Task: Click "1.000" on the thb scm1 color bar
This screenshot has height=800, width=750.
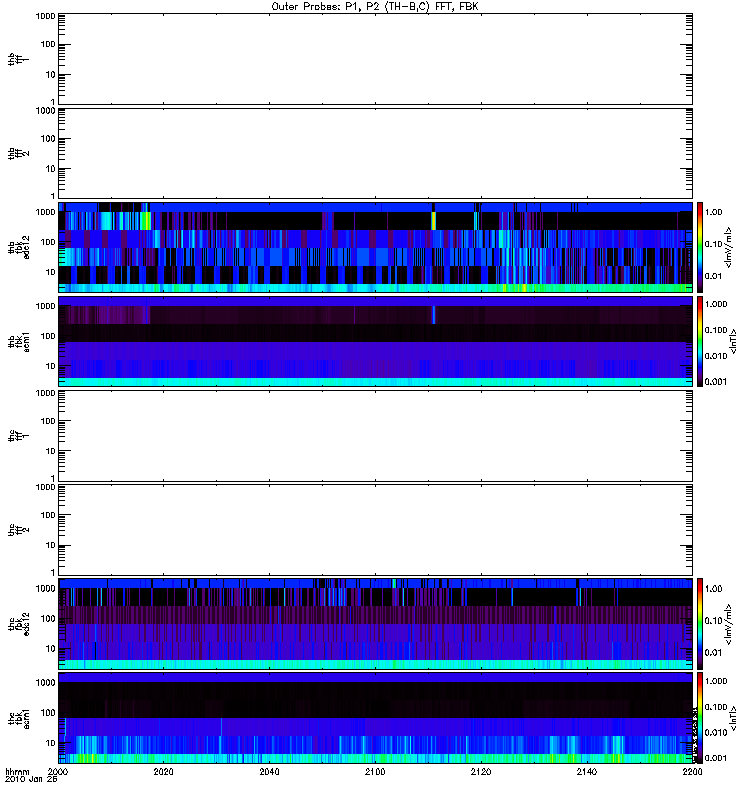Action: pos(716,304)
